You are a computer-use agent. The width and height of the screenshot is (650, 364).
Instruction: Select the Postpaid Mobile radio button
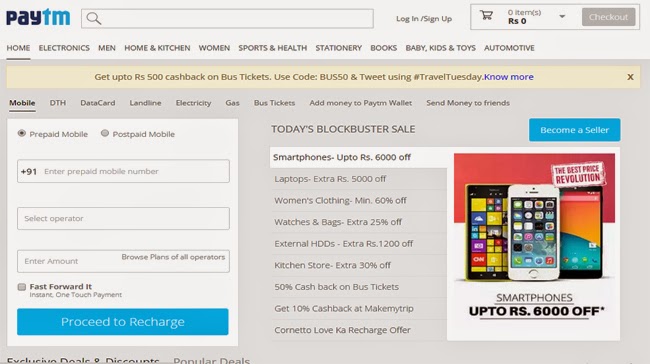[x=105, y=133]
